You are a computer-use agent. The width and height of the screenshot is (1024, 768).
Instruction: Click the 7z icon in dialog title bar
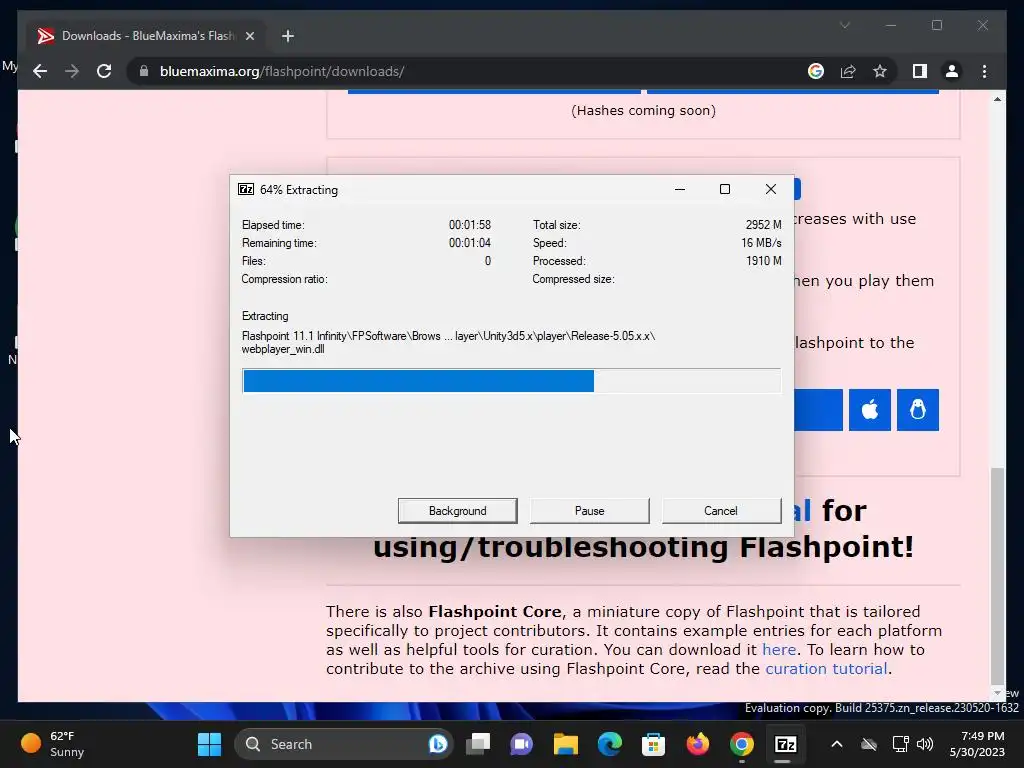(246, 189)
